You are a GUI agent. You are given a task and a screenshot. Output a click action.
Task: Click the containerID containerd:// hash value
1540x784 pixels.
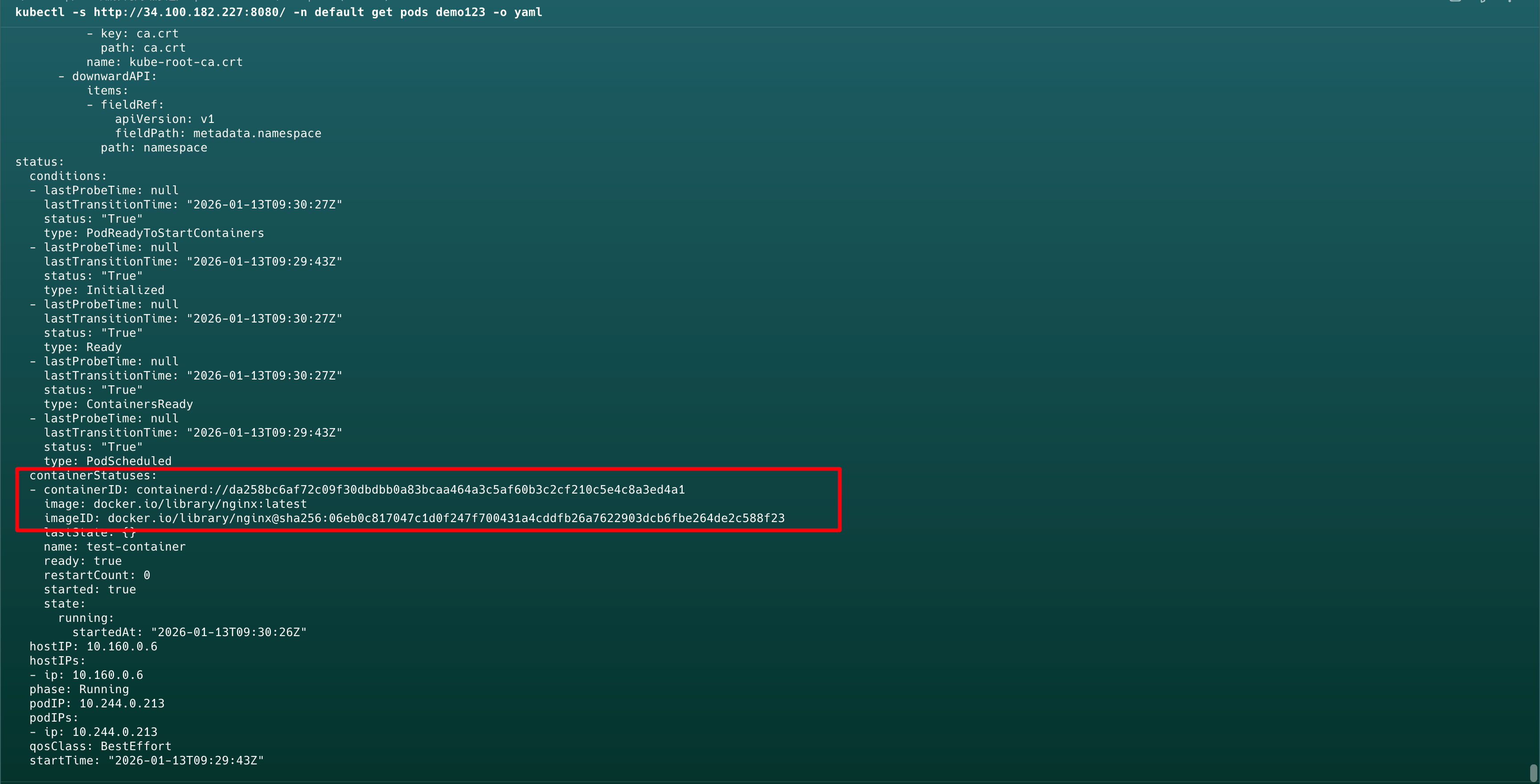point(410,490)
